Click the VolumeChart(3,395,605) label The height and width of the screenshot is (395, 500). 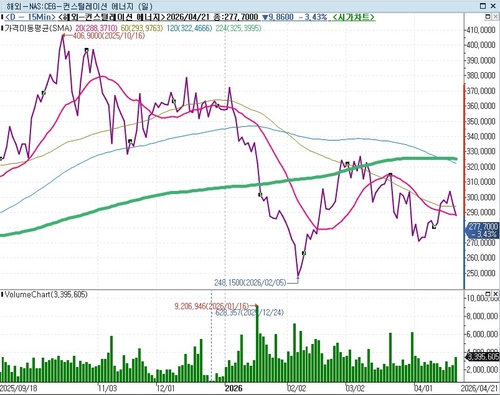coord(46,294)
